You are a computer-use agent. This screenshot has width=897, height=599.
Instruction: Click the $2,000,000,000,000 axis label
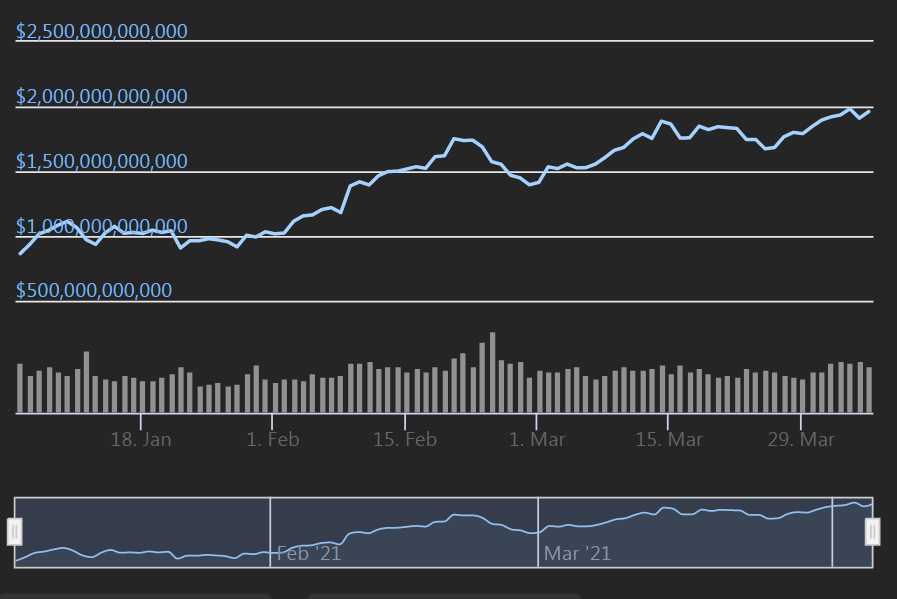tap(102, 96)
